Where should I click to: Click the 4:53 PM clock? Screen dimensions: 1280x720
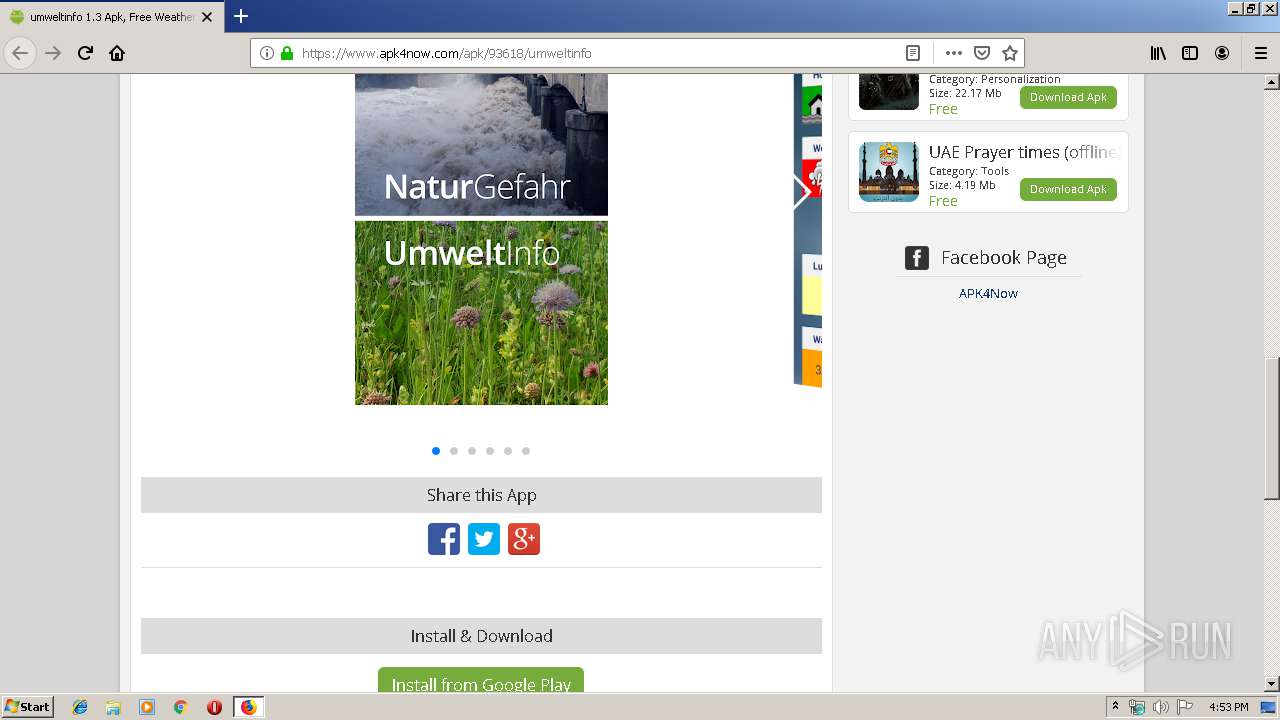(x=1228, y=707)
